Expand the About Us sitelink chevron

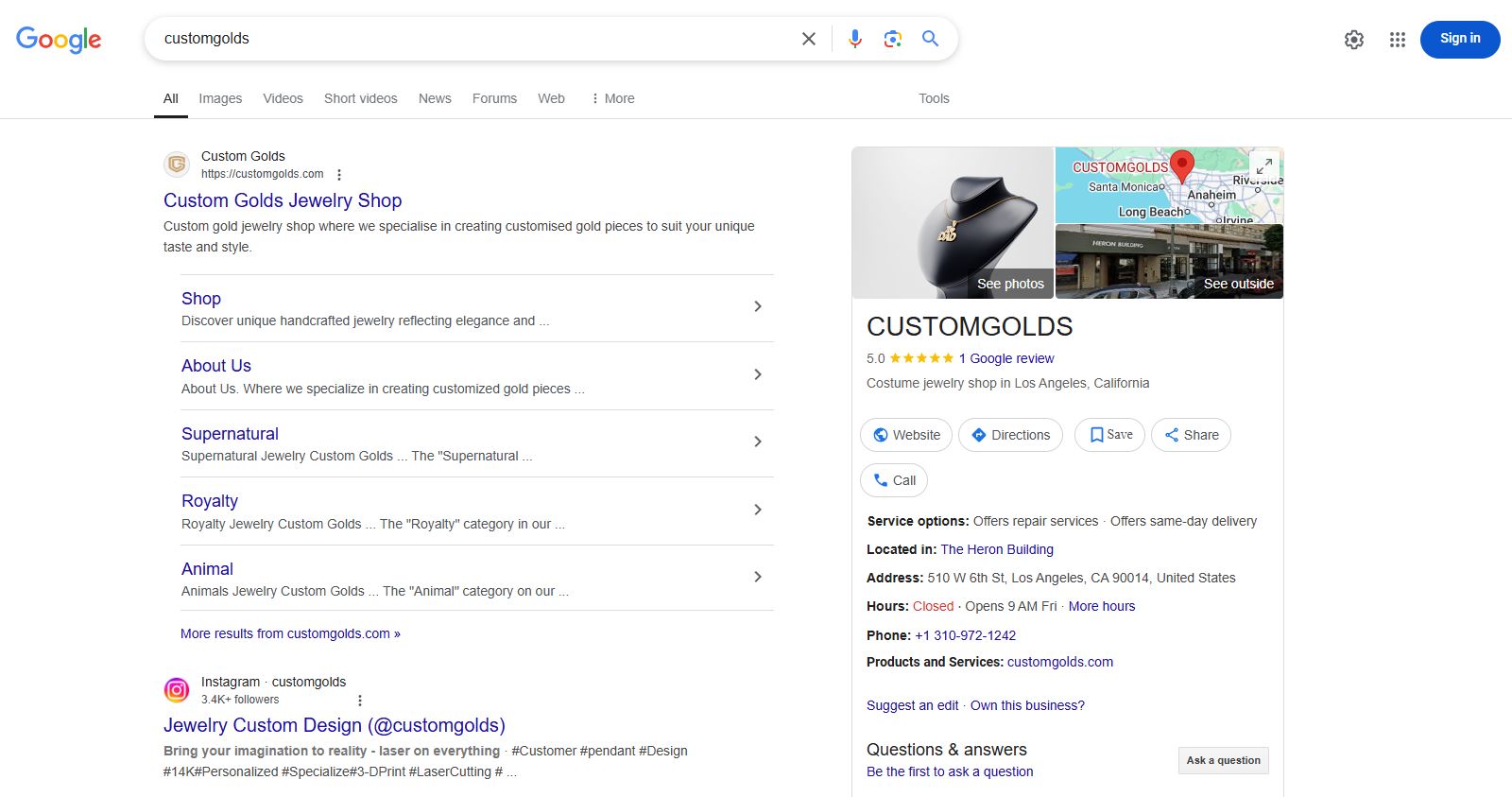tap(758, 374)
